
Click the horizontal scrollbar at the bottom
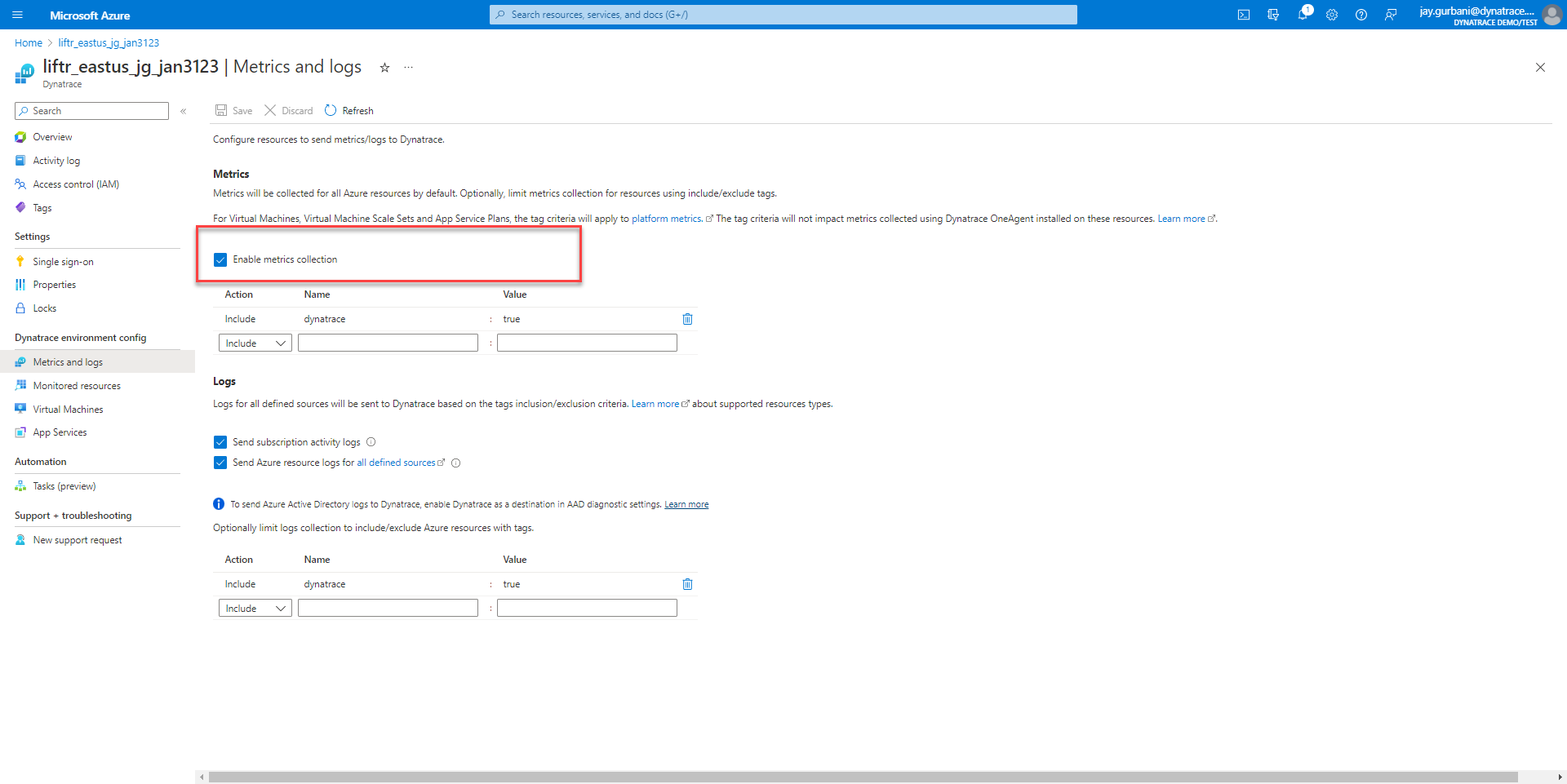863,777
